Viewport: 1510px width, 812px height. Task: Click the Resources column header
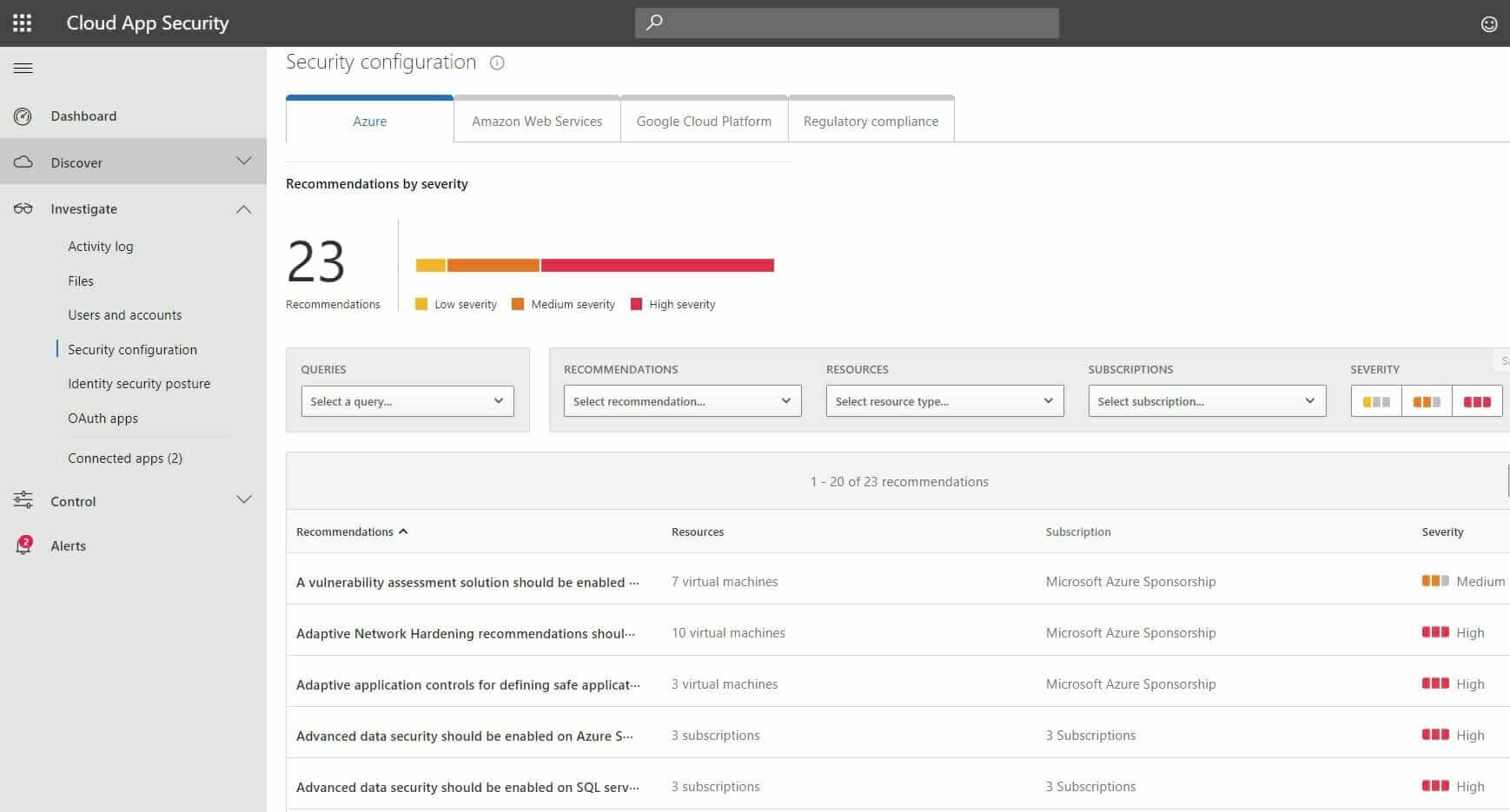coord(698,531)
